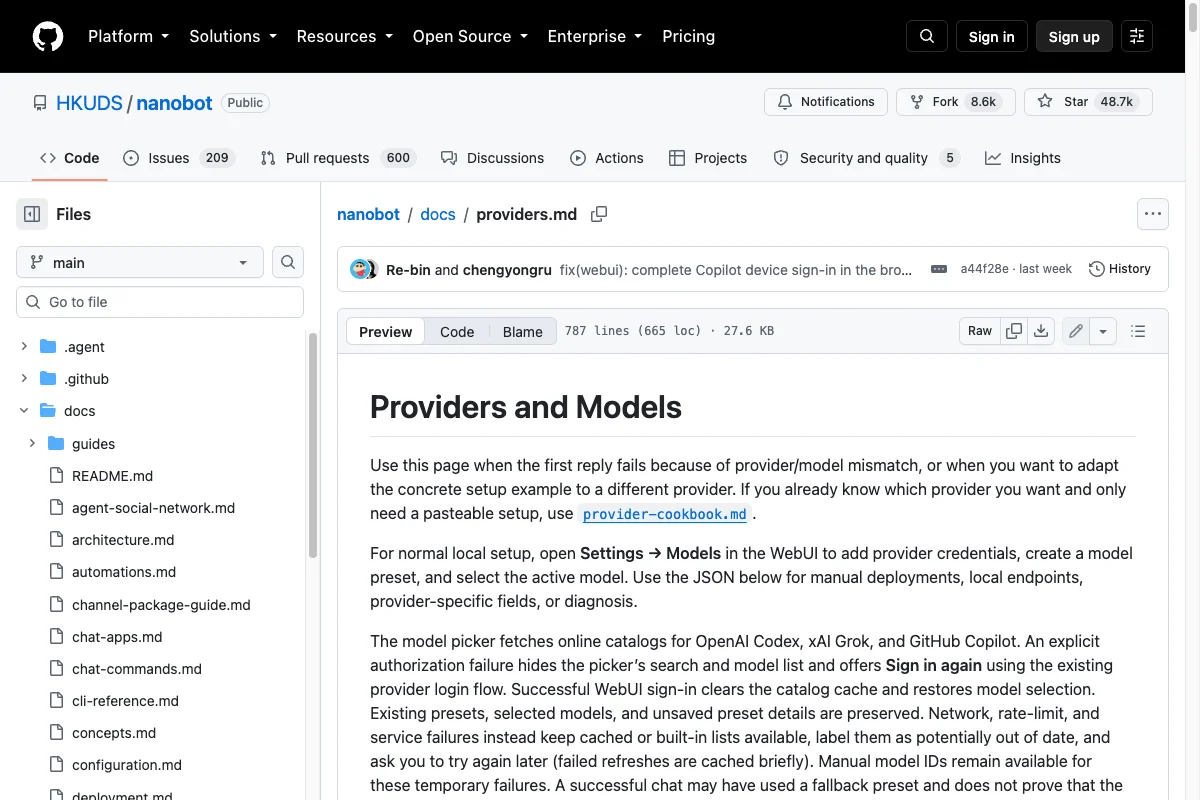Image resolution: width=1200 pixels, height=800 pixels.
Task: Expand the .agent folder chevron
Action: [24, 347]
